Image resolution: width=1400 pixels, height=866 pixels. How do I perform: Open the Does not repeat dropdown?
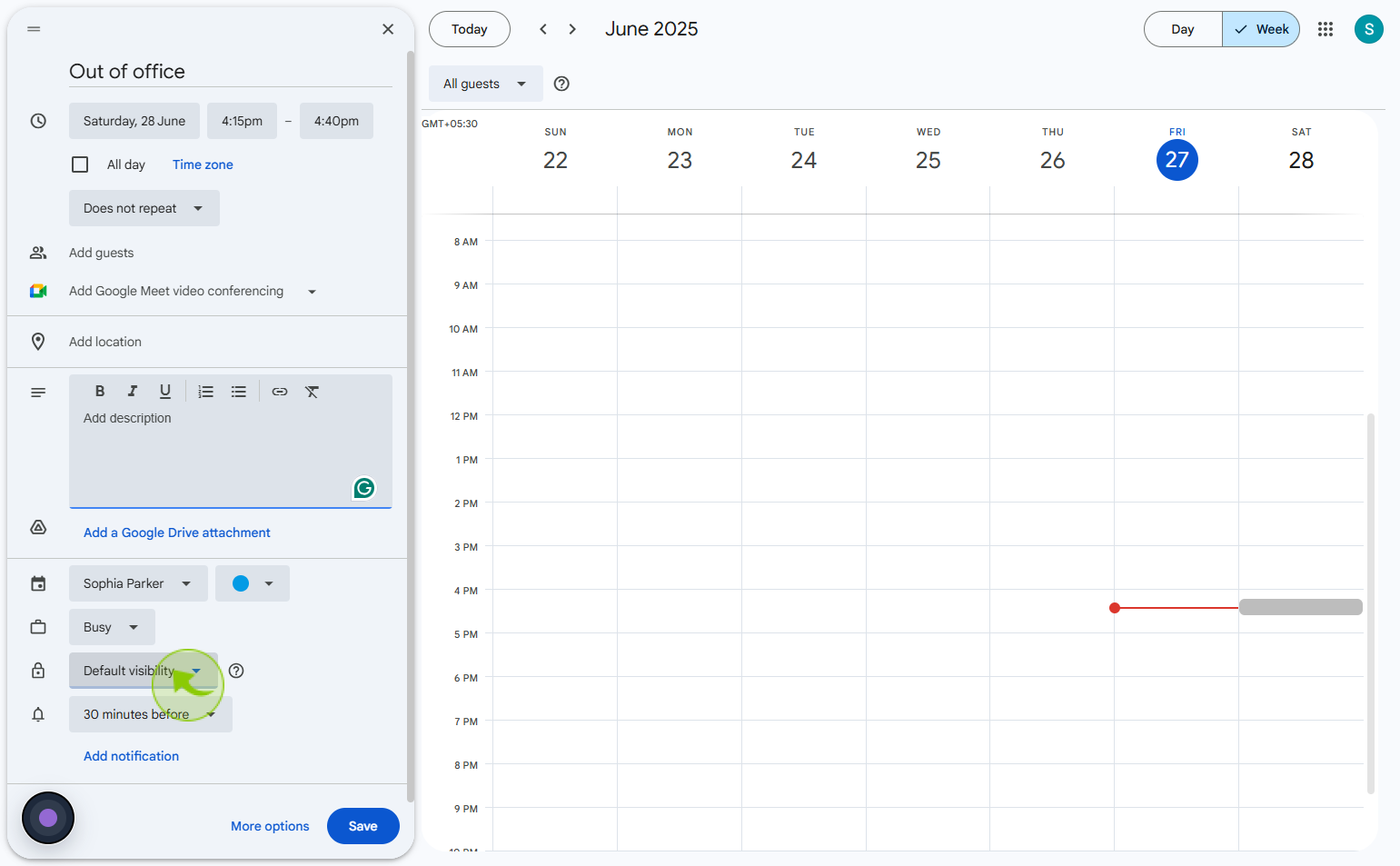[x=144, y=208]
